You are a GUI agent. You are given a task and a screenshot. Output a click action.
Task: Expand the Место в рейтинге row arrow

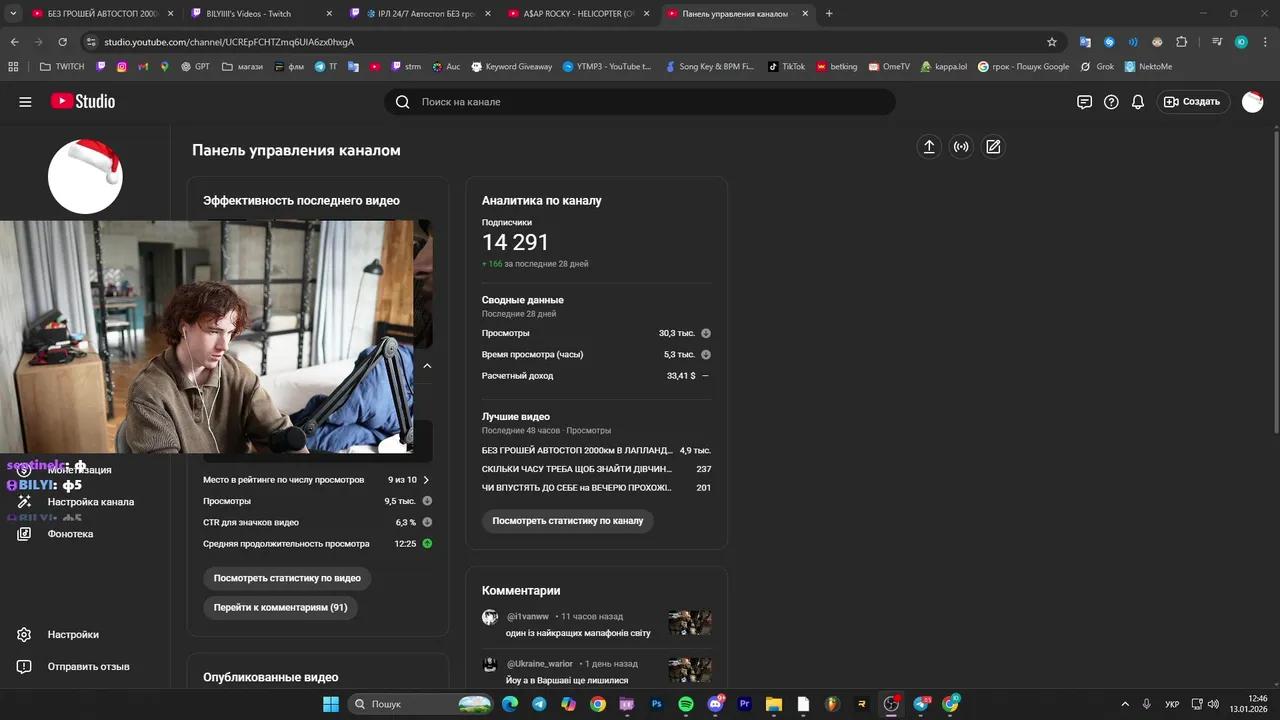click(427, 480)
